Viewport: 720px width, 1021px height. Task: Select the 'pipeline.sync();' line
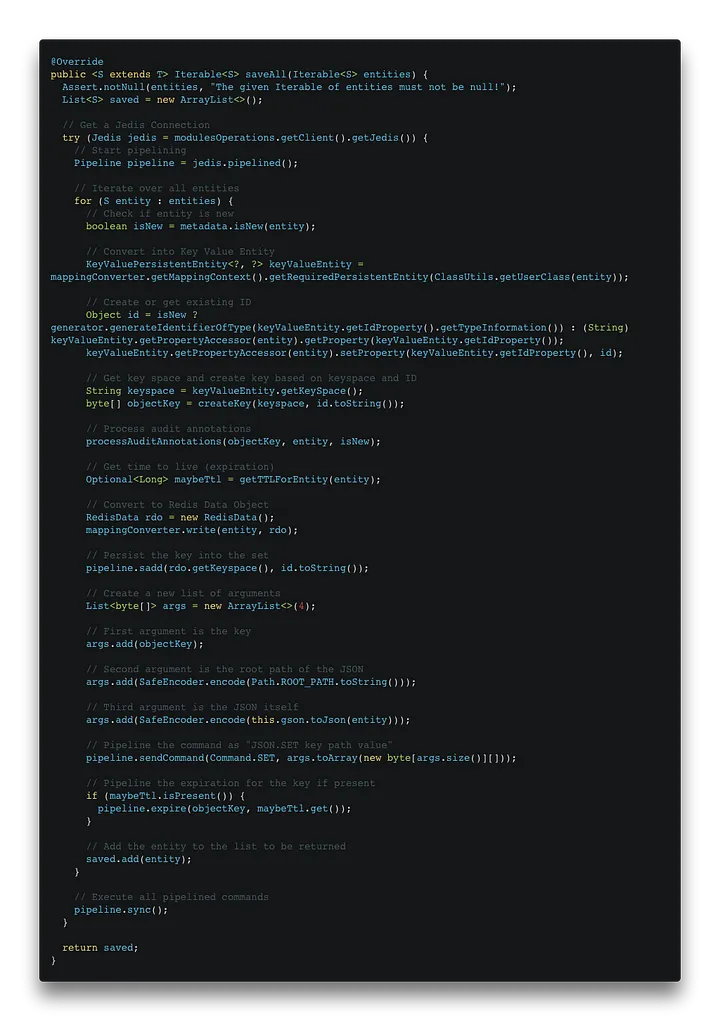(121, 910)
